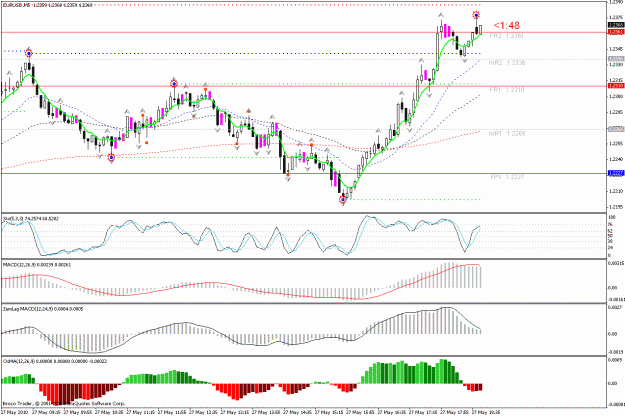
Task: Click the 27 May 15:55 time label
Action: coord(361,412)
